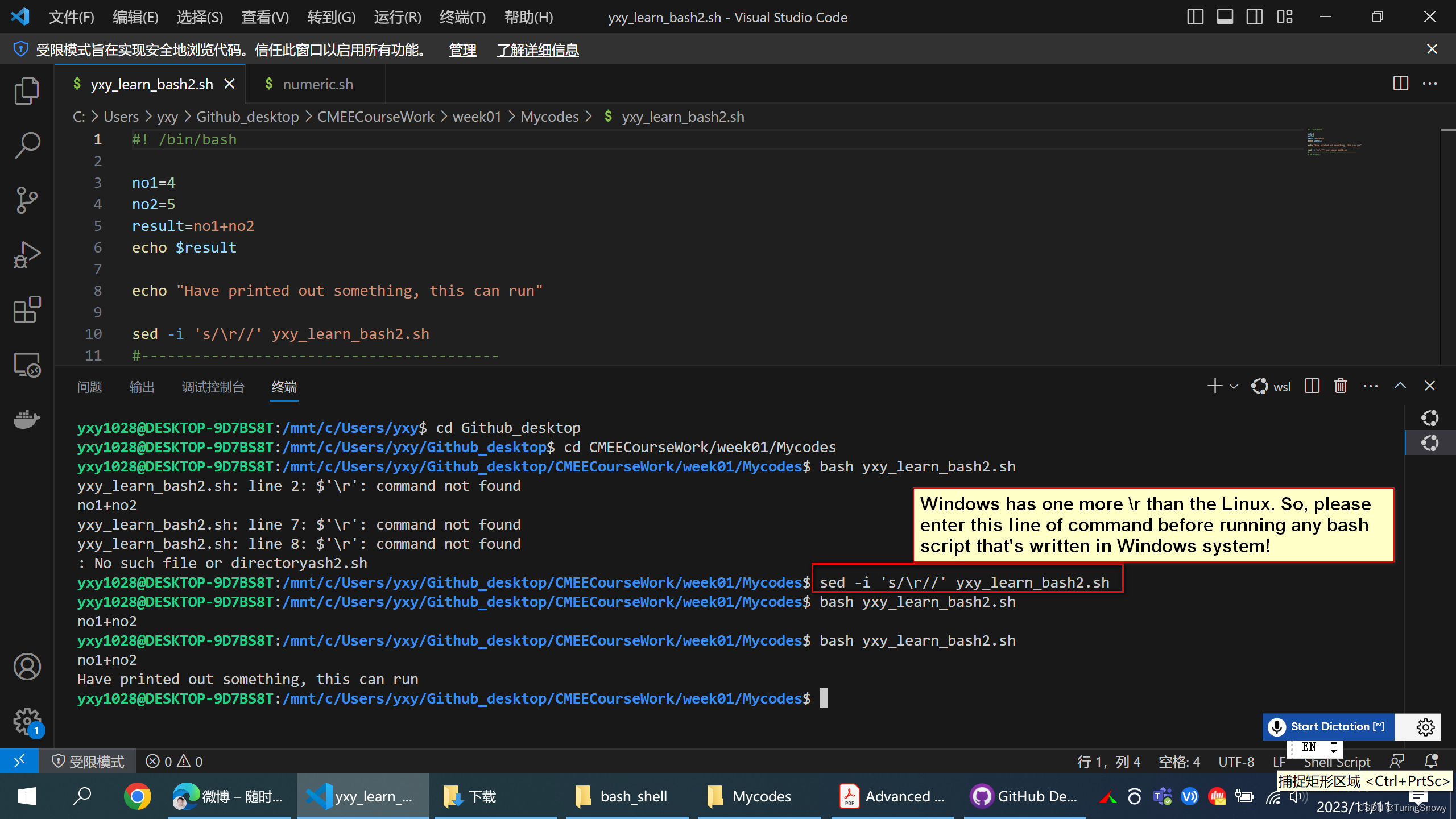Toggle secondary side bar layout button

[x=1254, y=17]
